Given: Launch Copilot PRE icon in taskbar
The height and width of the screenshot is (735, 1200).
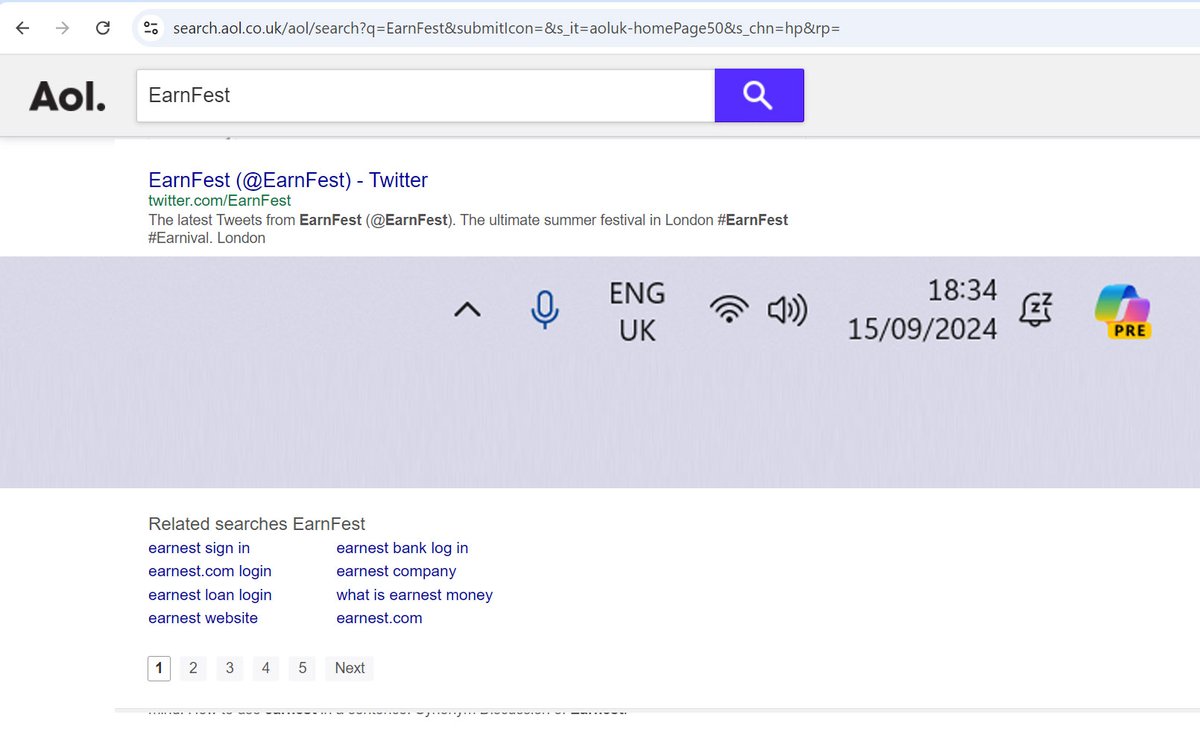Looking at the screenshot, I should click(1123, 311).
